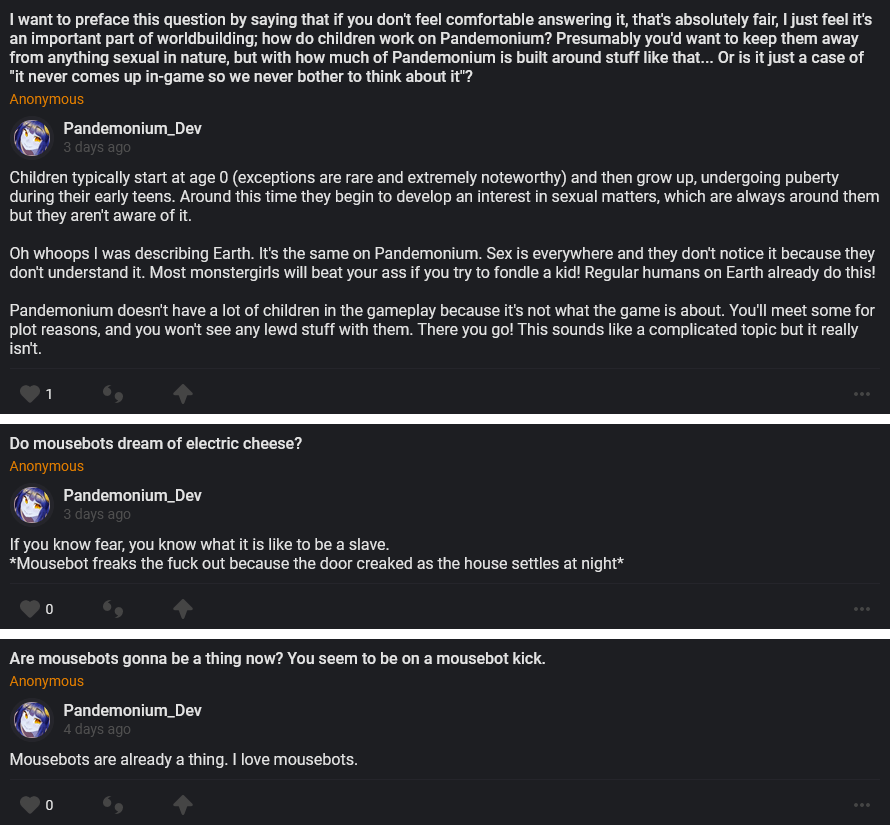Like the electric cheese answer with heart
This screenshot has width=890, height=825.
pyautogui.click(x=30, y=608)
